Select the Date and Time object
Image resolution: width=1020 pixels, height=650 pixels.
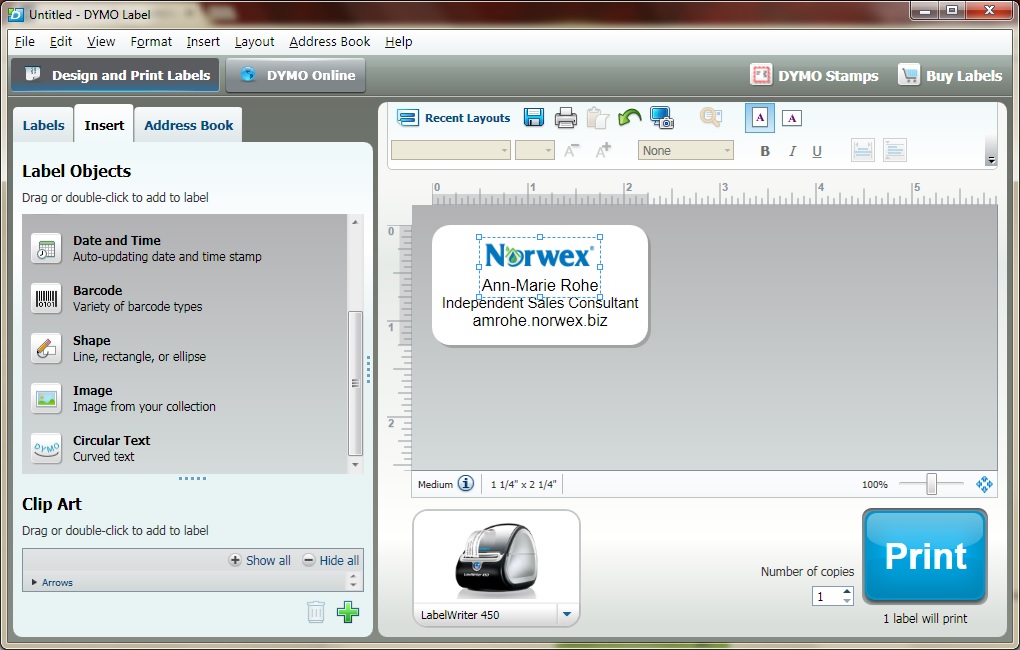click(x=185, y=249)
